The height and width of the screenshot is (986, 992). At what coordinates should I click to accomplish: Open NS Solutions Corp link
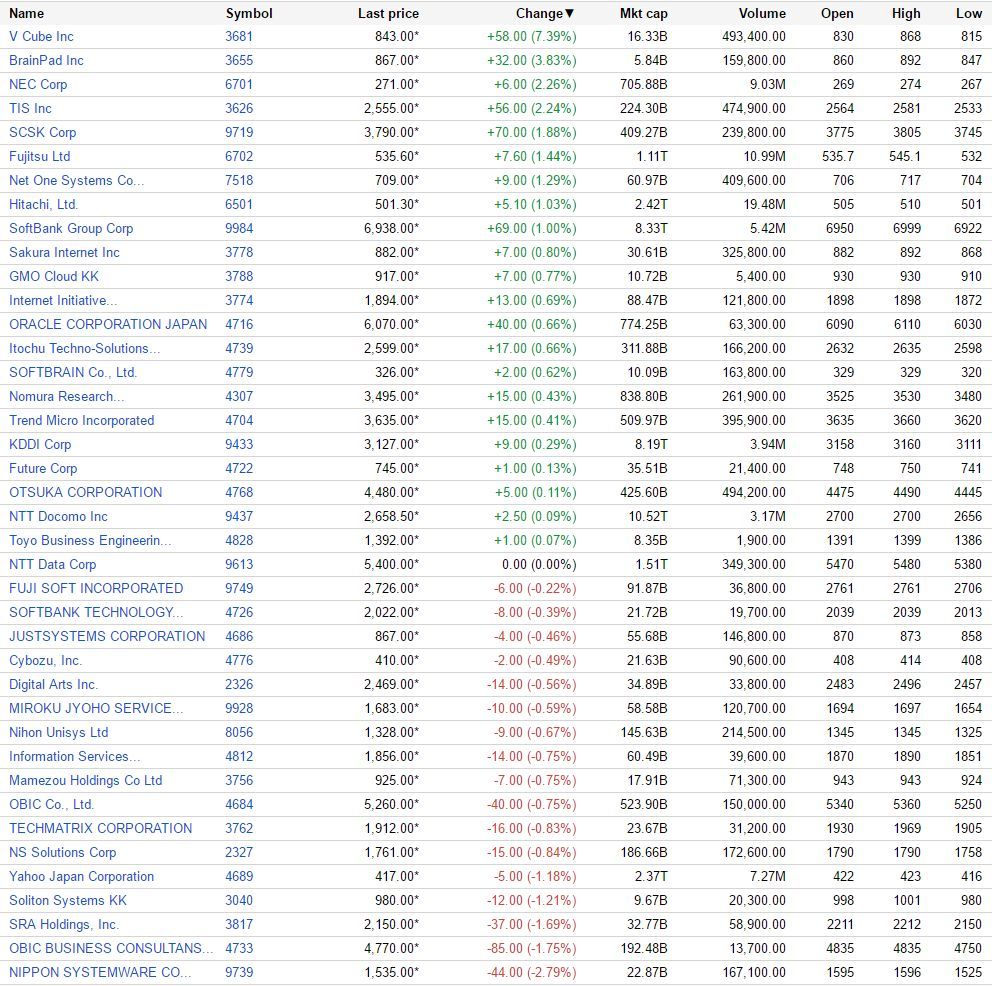(63, 854)
